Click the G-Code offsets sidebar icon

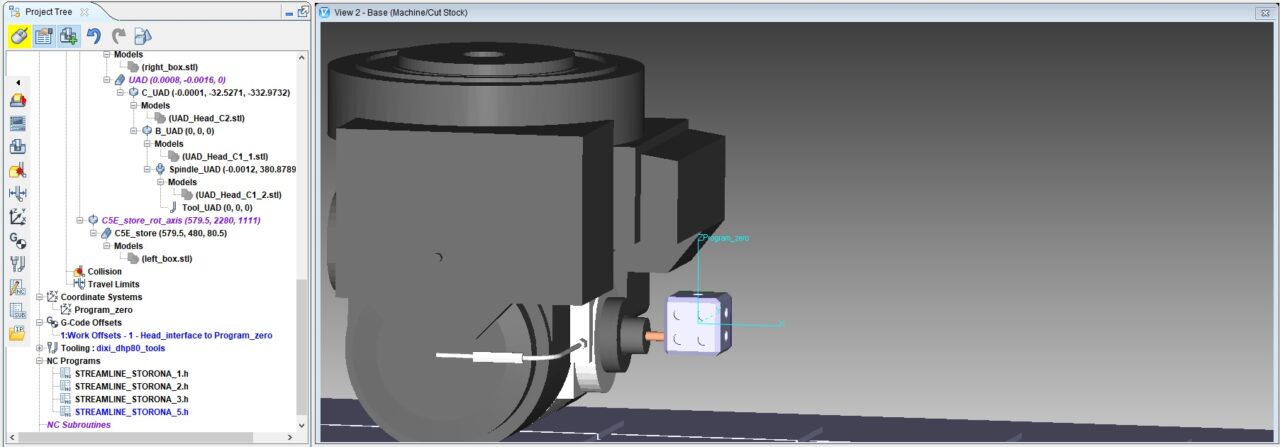pos(17,240)
